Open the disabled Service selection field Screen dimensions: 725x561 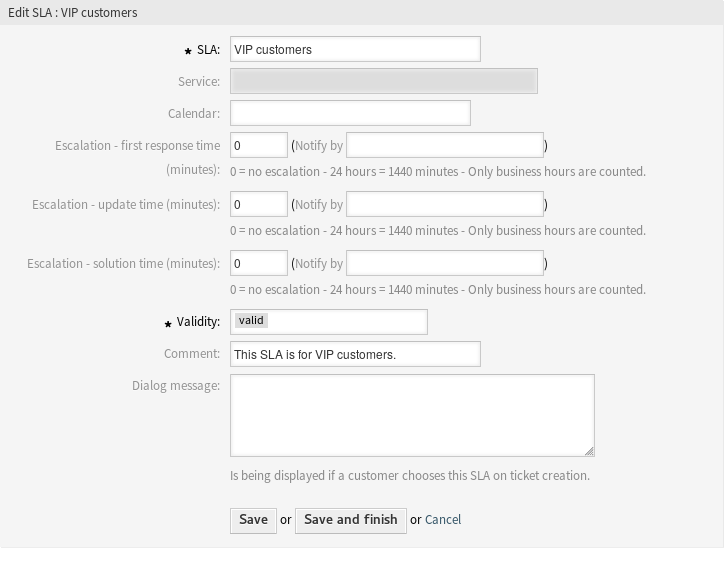(x=384, y=81)
